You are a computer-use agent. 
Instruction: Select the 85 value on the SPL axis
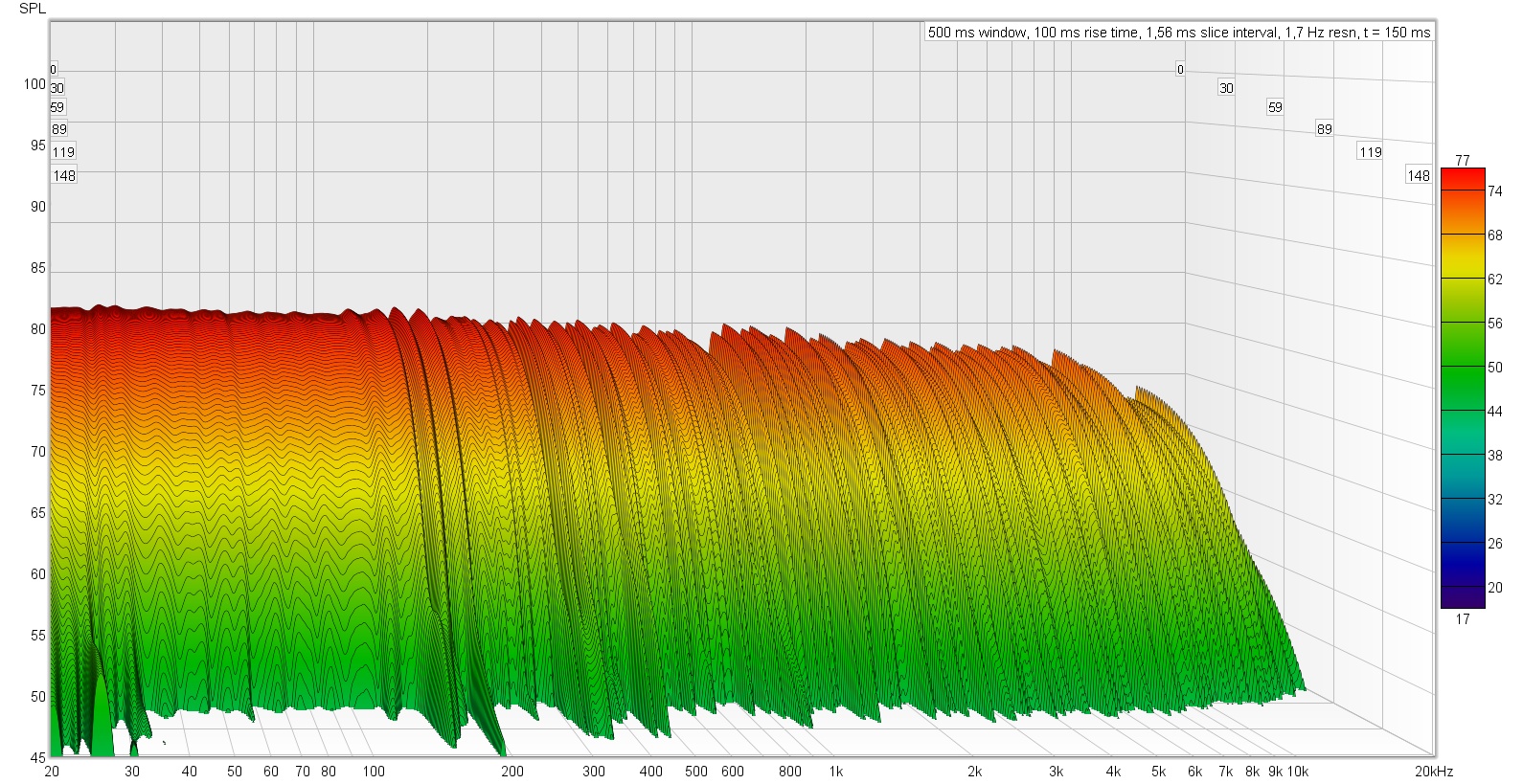coord(38,268)
